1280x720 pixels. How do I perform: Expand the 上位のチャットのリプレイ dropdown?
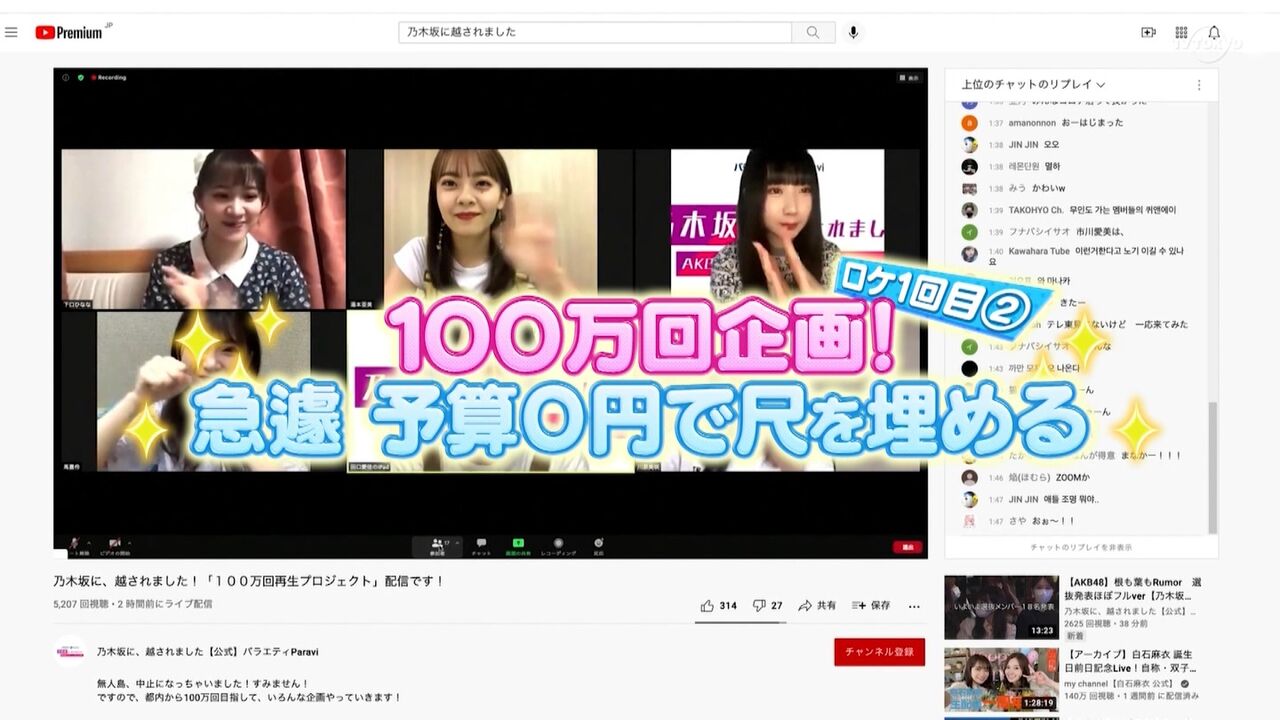[x=1033, y=85]
